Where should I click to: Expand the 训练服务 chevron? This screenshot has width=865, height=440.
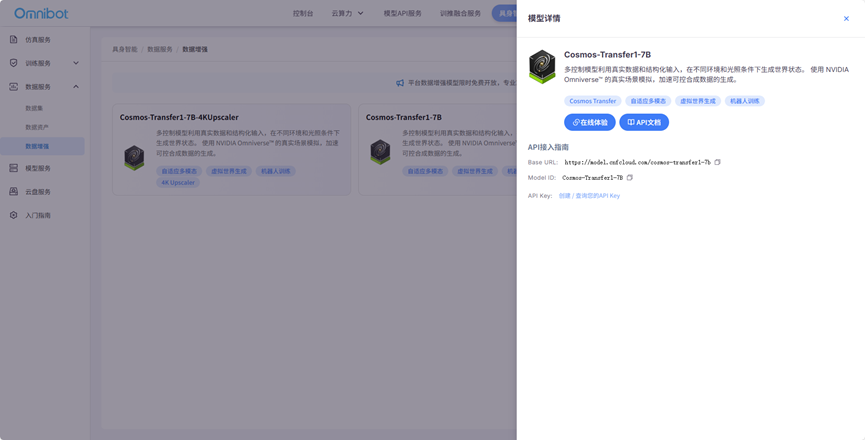(x=76, y=63)
